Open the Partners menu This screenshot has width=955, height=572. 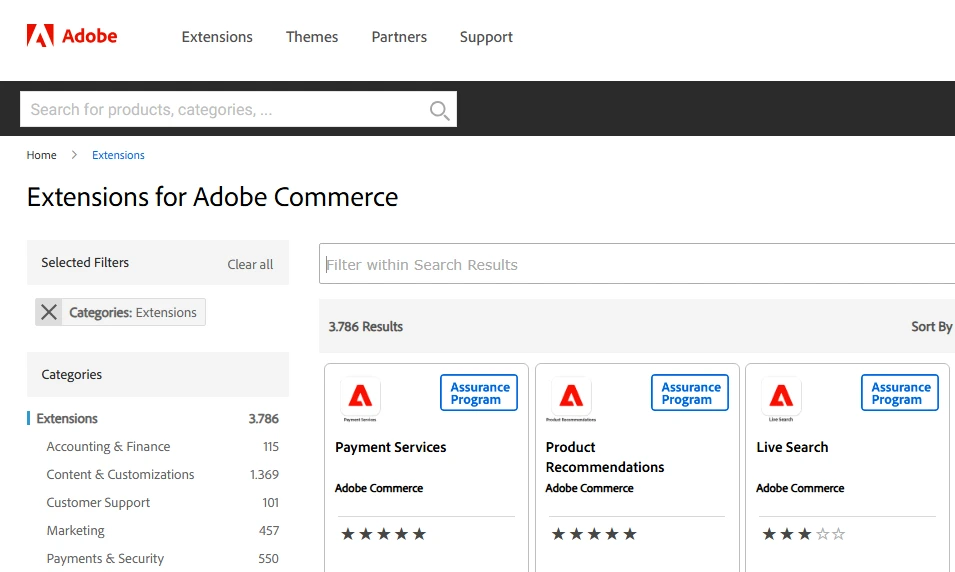pyautogui.click(x=399, y=37)
